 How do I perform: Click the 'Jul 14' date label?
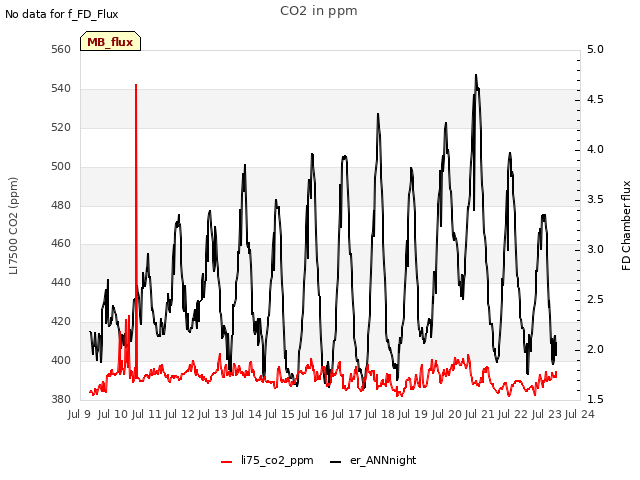point(247,414)
